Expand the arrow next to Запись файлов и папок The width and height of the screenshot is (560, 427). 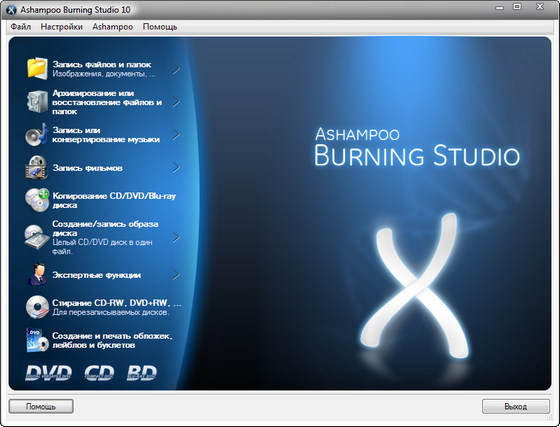pyautogui.click(x=176, y=69)
